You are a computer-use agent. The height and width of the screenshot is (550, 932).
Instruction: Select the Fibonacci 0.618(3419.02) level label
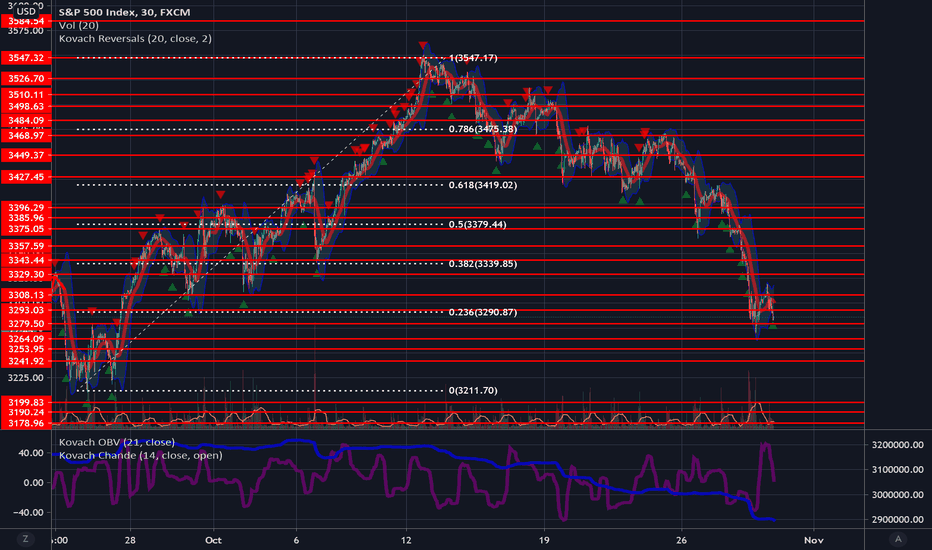coord(483,185)
